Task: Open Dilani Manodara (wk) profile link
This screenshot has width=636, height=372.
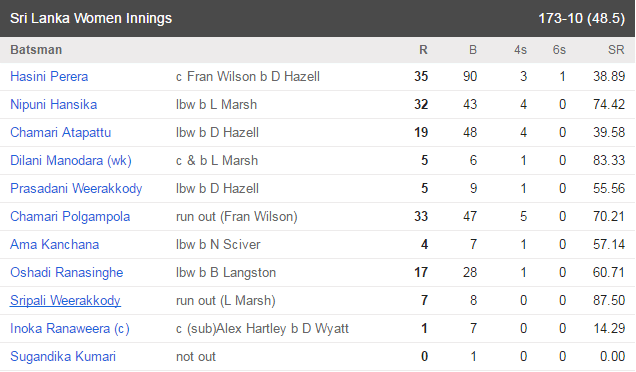Action: [71, 160]
